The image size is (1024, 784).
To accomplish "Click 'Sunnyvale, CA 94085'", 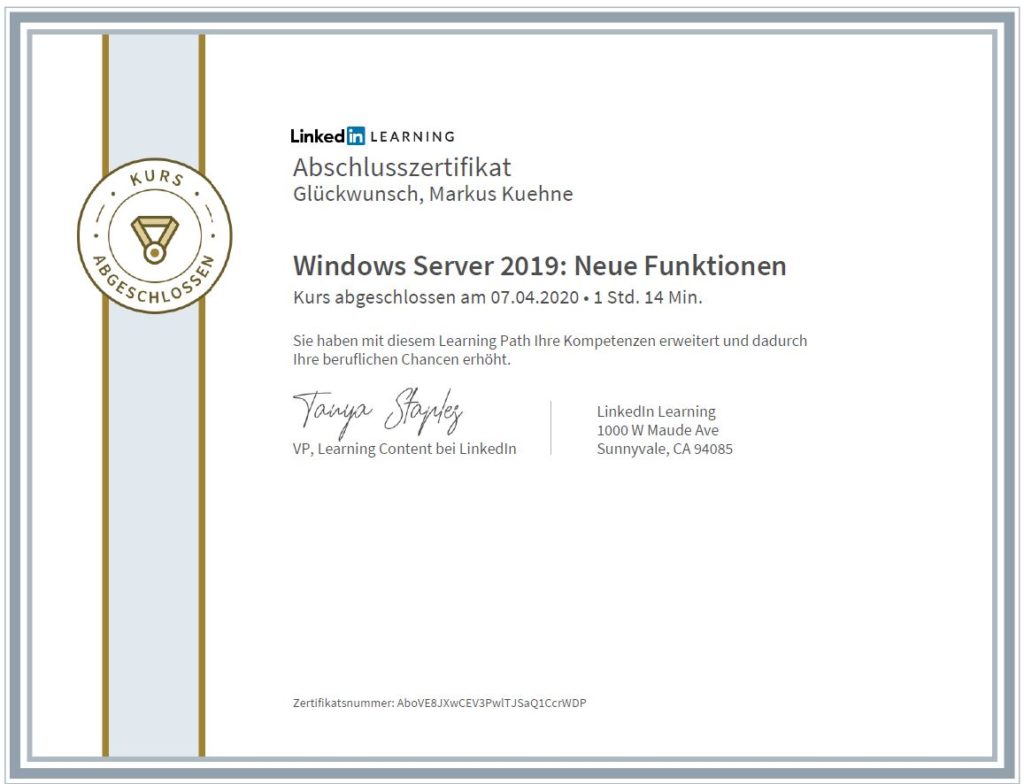I will click(665, 449).
